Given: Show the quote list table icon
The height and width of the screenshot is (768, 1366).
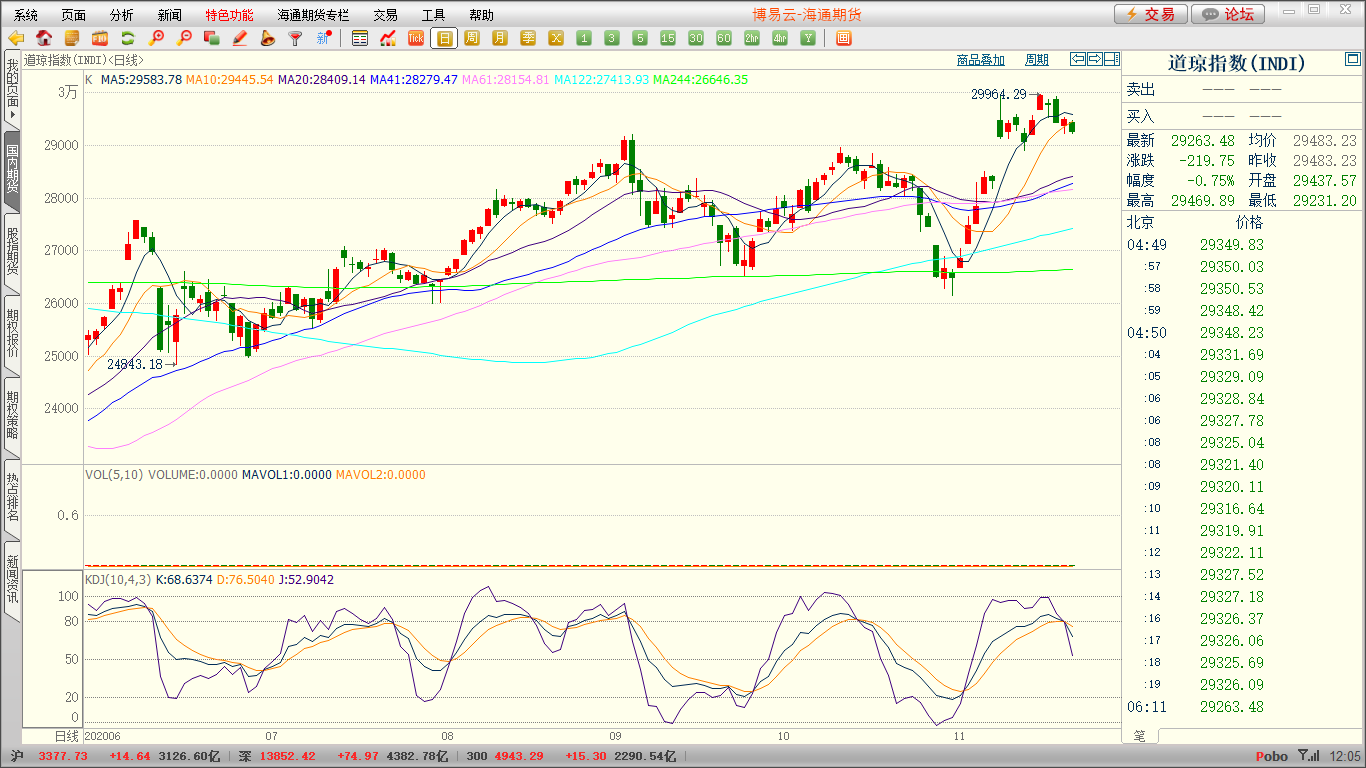Looking at the screenshot, I should point(360,39).
